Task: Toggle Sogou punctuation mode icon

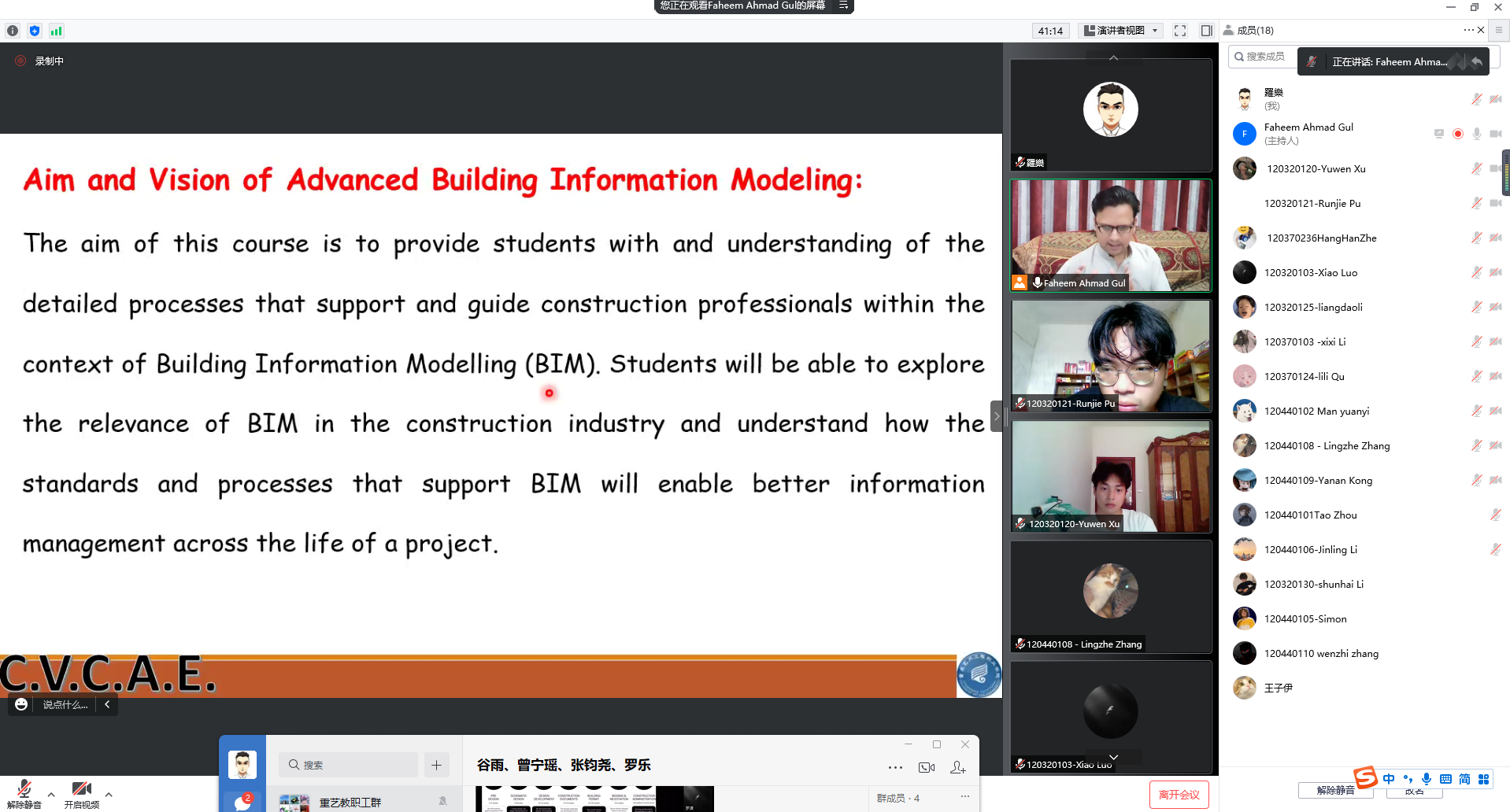Action: tap(1408, 779)
